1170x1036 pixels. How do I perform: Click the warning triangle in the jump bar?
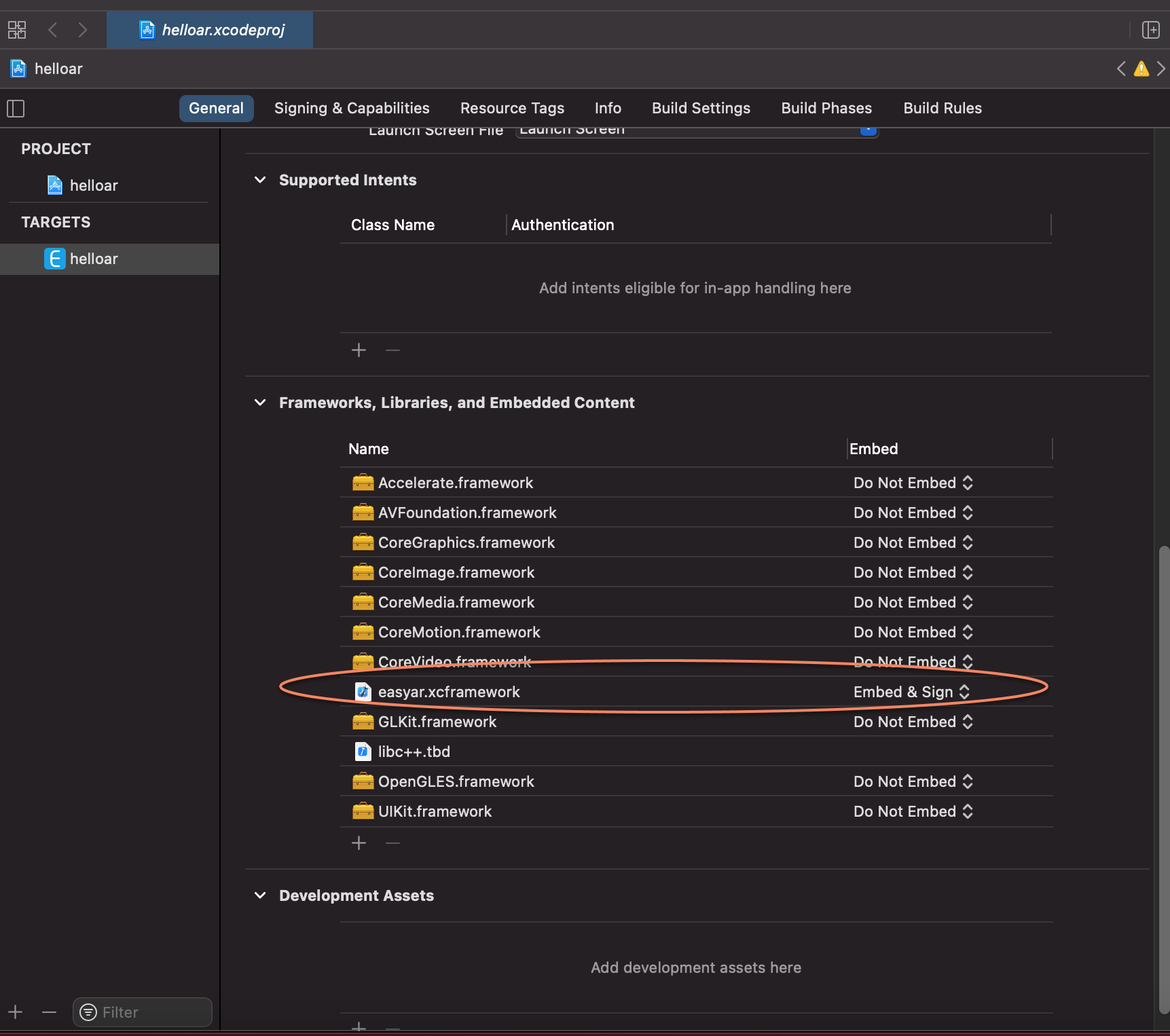click(1141, 69)
